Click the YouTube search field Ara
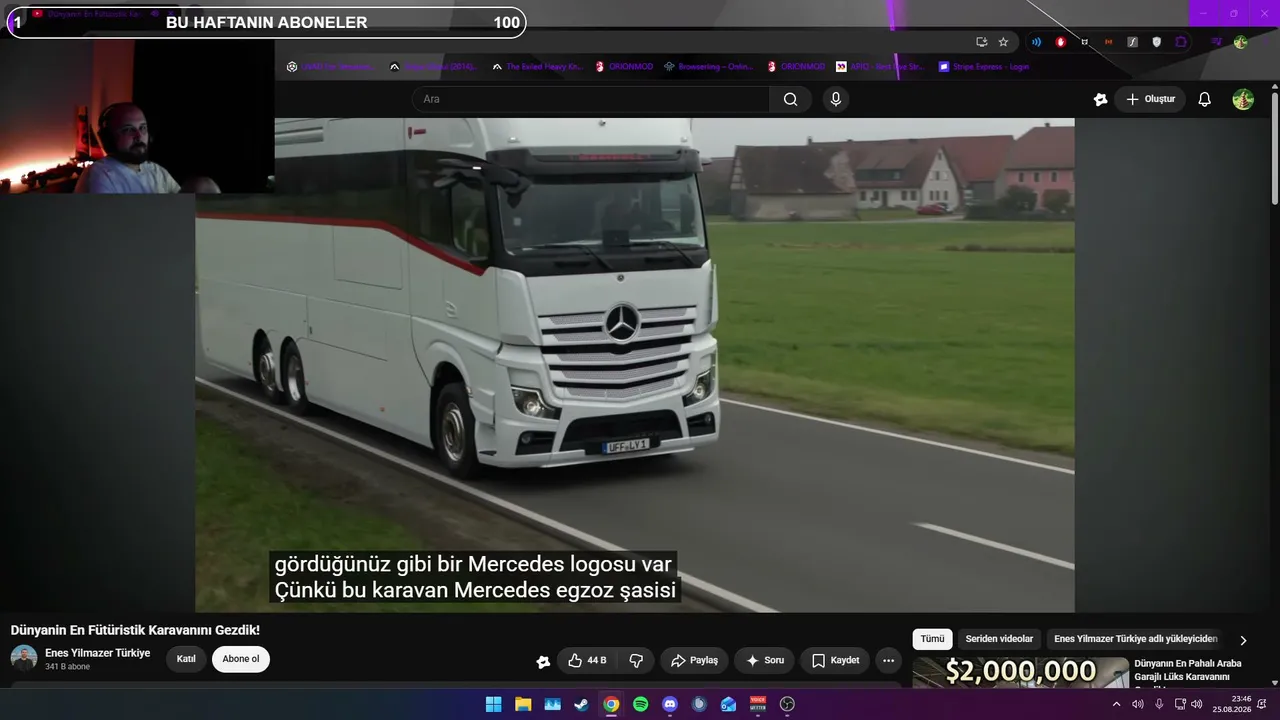 590,99
